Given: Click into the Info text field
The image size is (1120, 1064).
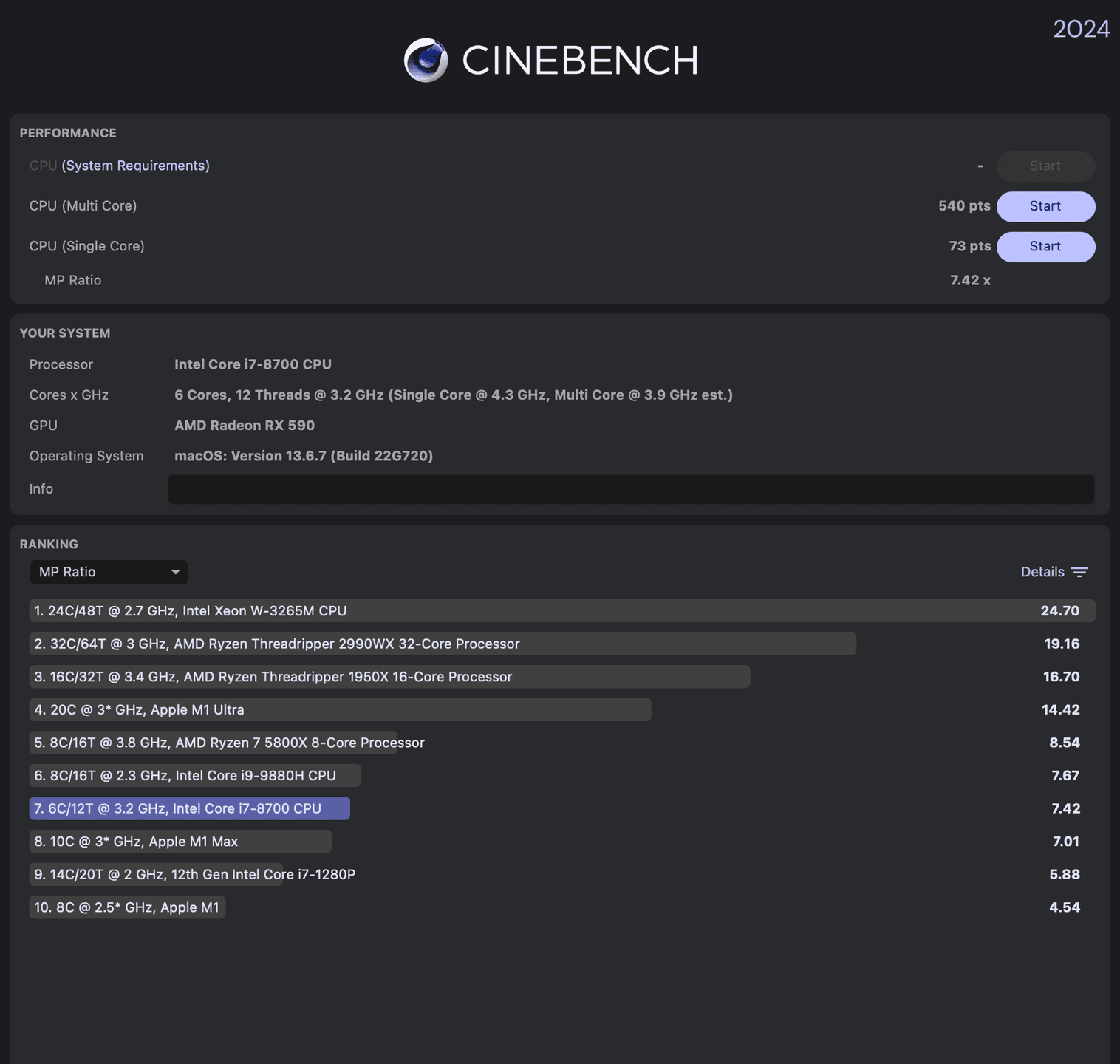Looking at the screenshot, I should 631,489.
